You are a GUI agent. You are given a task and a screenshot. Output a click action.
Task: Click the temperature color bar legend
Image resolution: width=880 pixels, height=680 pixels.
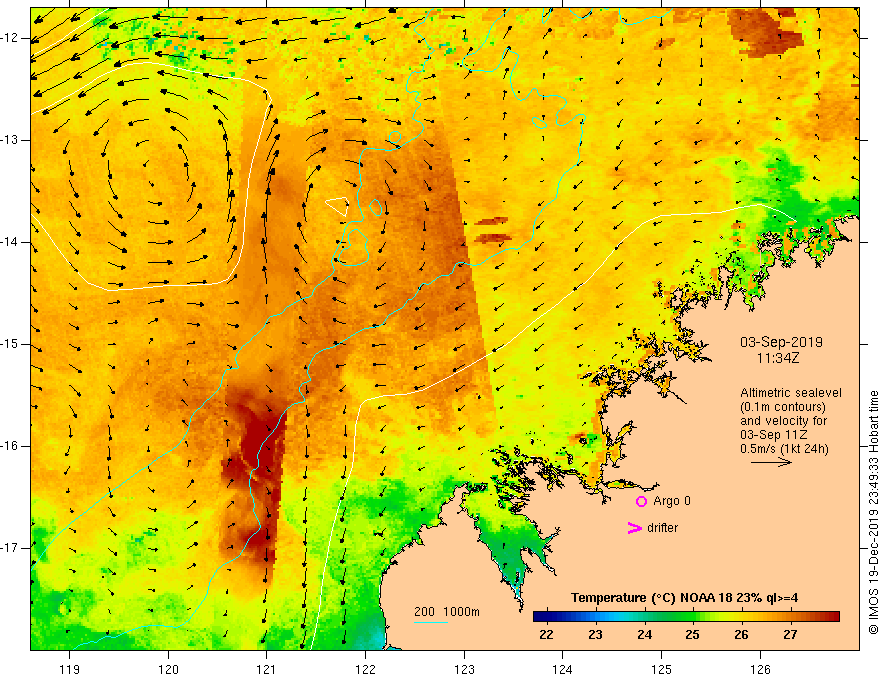click(686, 617)
